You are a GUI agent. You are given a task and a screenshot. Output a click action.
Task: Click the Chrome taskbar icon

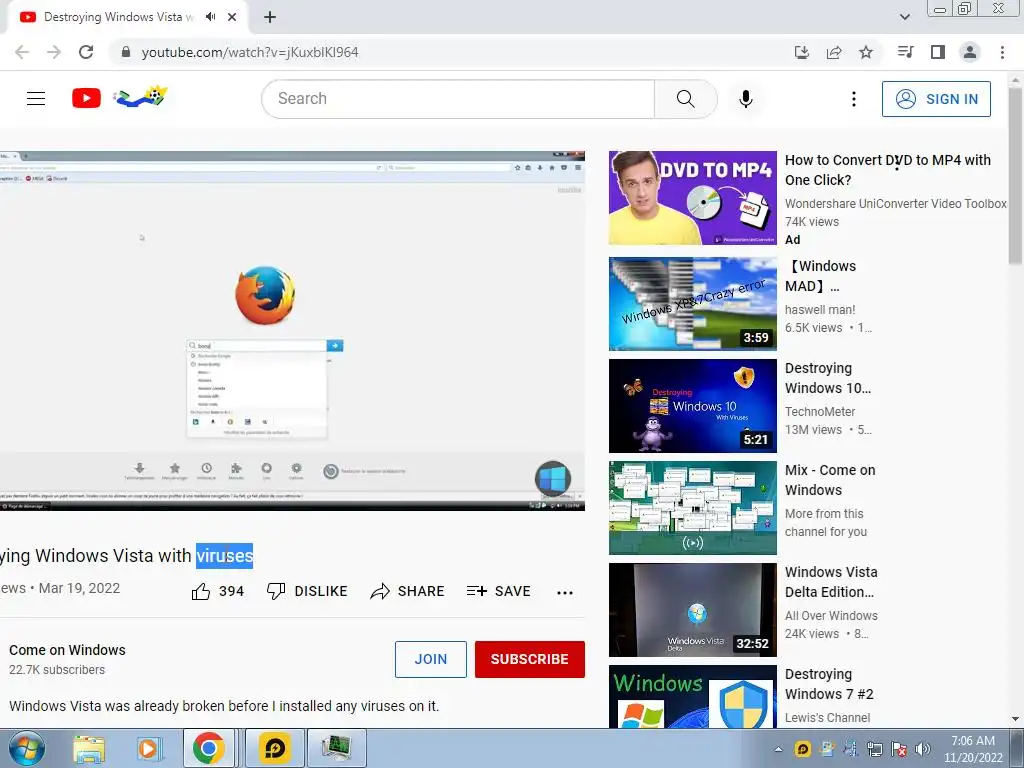click(208, 748)
